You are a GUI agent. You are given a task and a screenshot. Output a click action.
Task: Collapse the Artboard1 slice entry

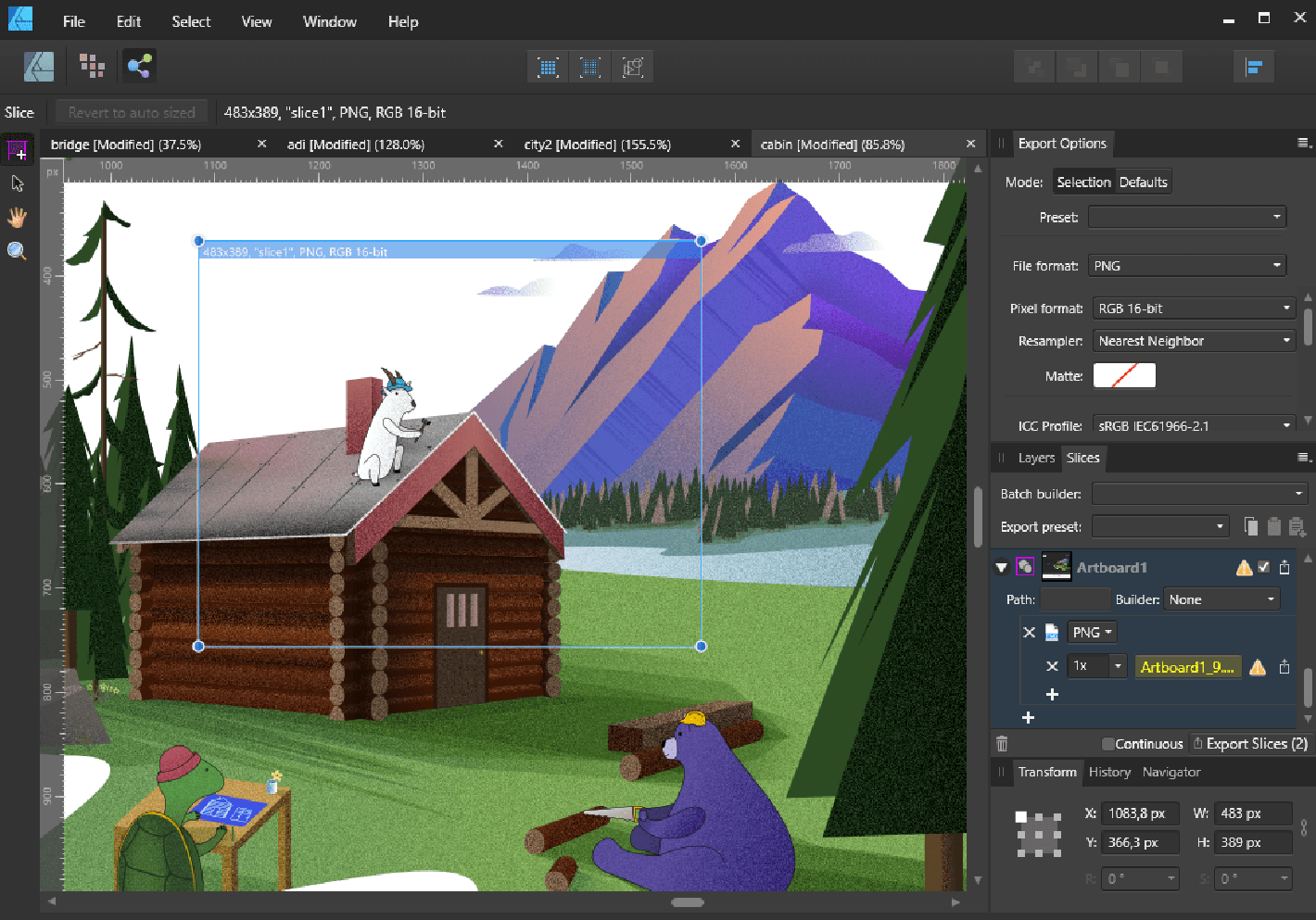point(1002,567)
